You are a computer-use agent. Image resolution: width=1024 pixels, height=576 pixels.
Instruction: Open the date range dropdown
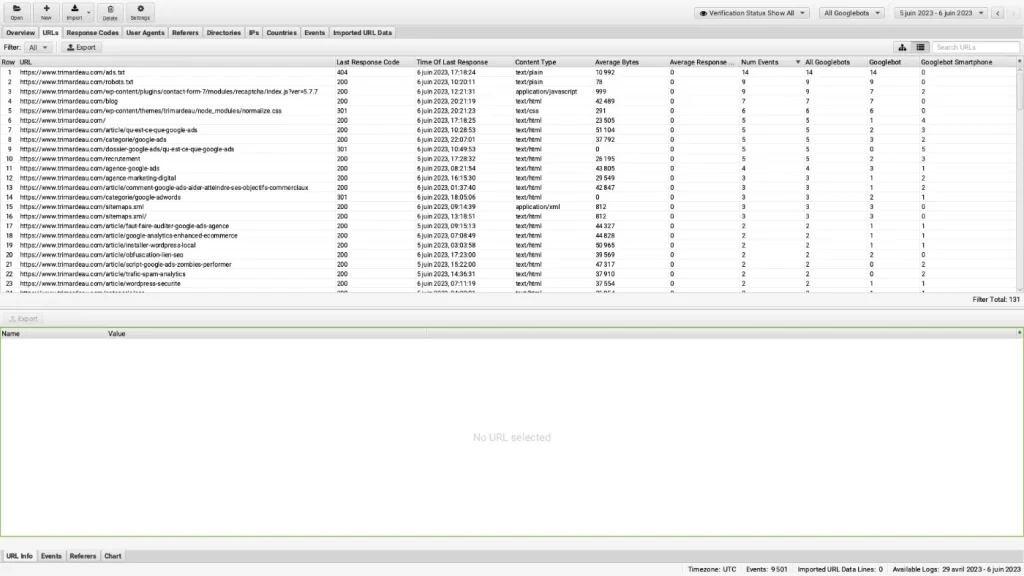tap(941, 13)
